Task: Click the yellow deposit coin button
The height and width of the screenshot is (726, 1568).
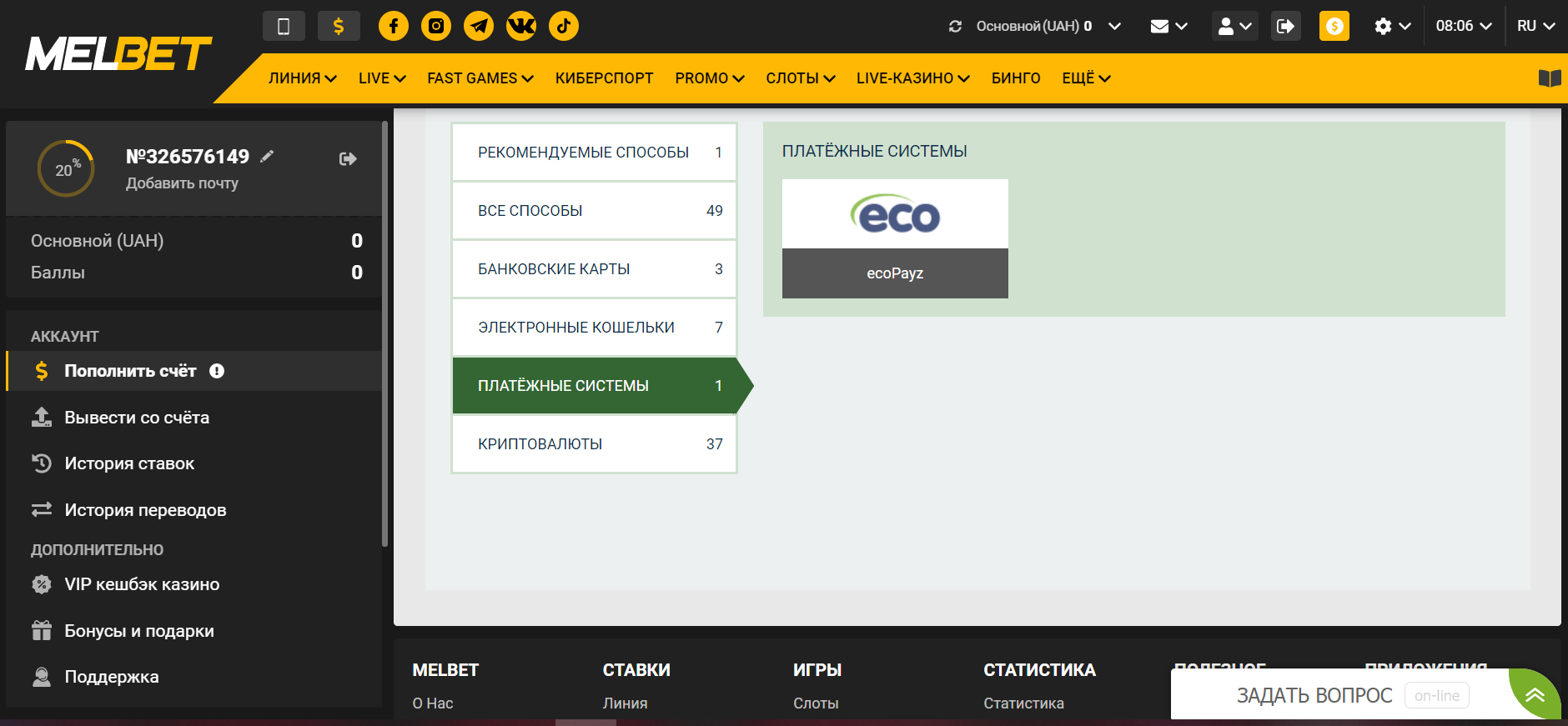Action: (x=1334, y=26)
